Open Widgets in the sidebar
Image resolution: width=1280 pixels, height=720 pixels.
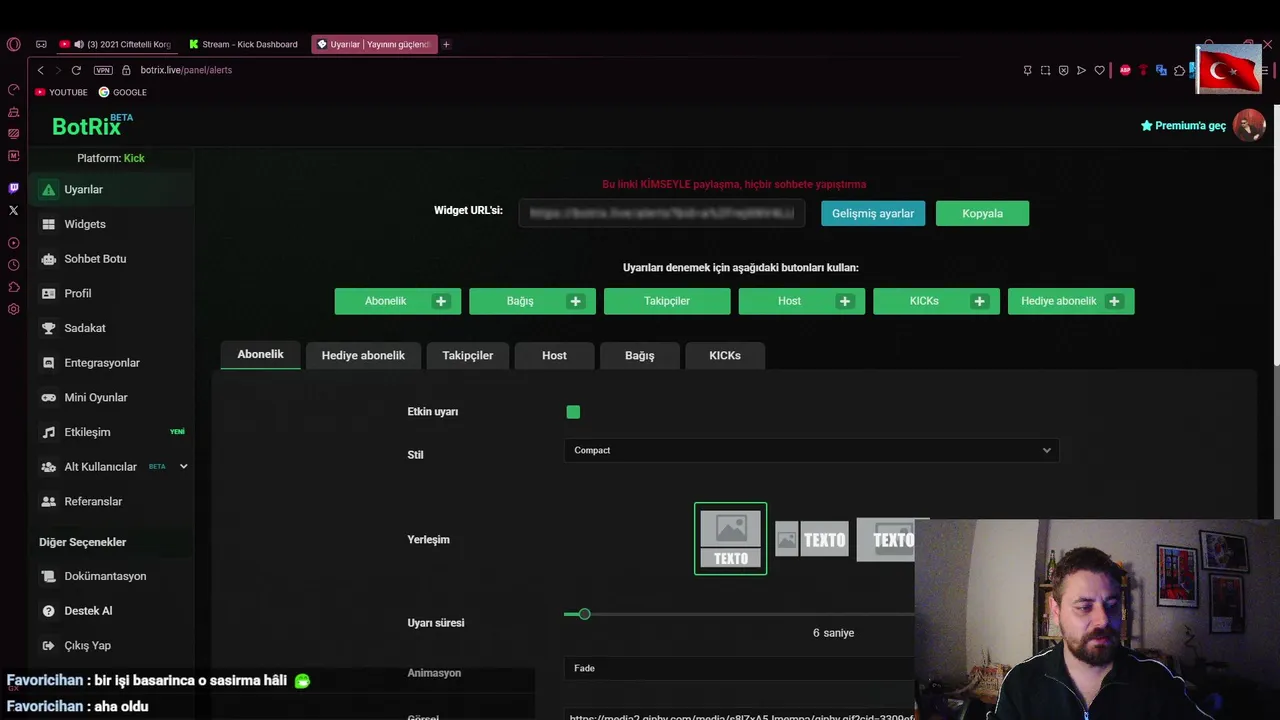pos(84,224)
